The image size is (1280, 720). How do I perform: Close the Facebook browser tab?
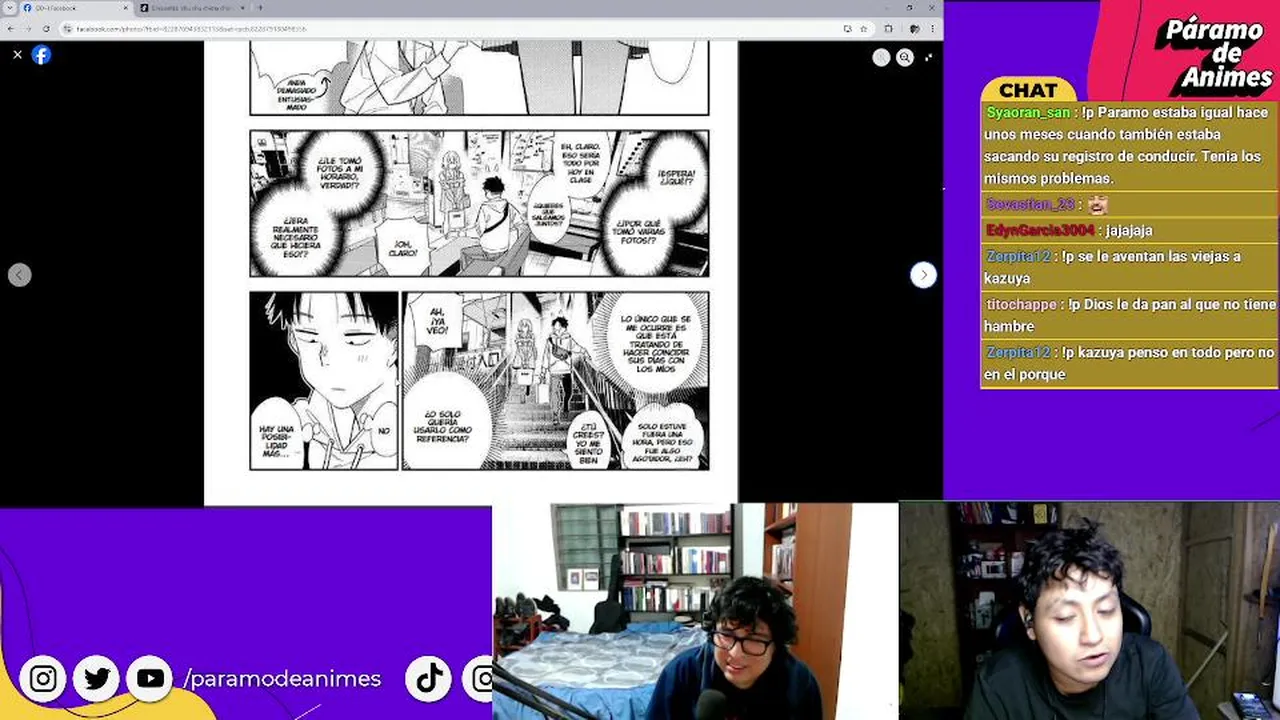tap(127, 8)
